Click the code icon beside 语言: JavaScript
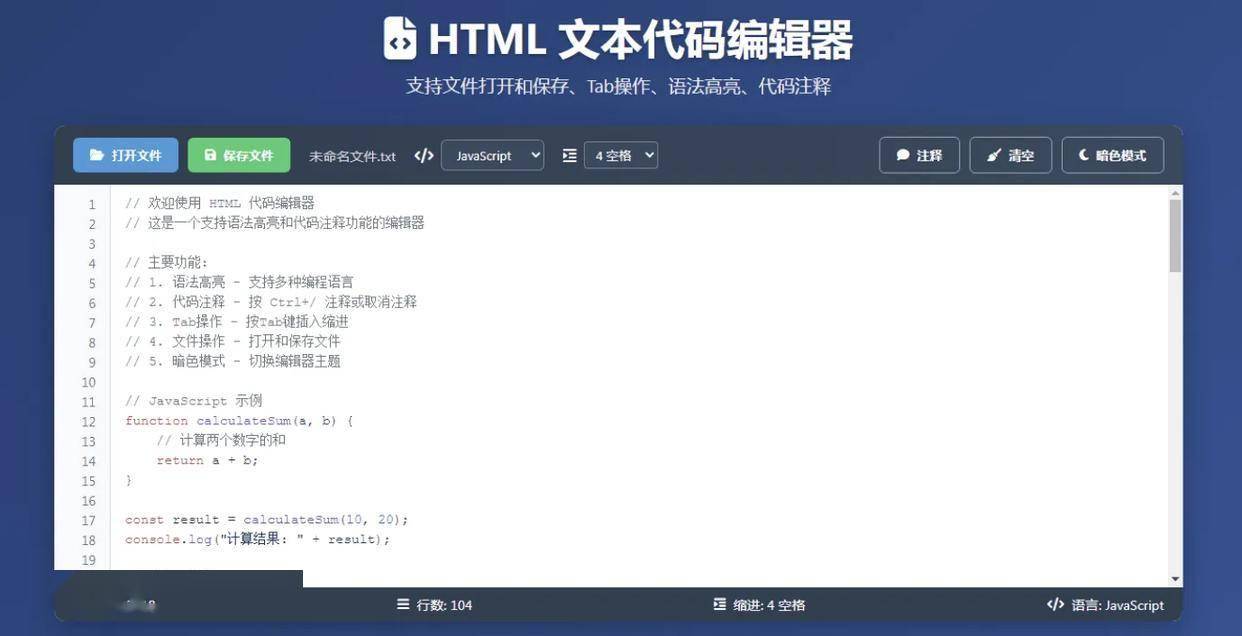This screenshot has width=1242, height=636. [x=1055, y=605]
